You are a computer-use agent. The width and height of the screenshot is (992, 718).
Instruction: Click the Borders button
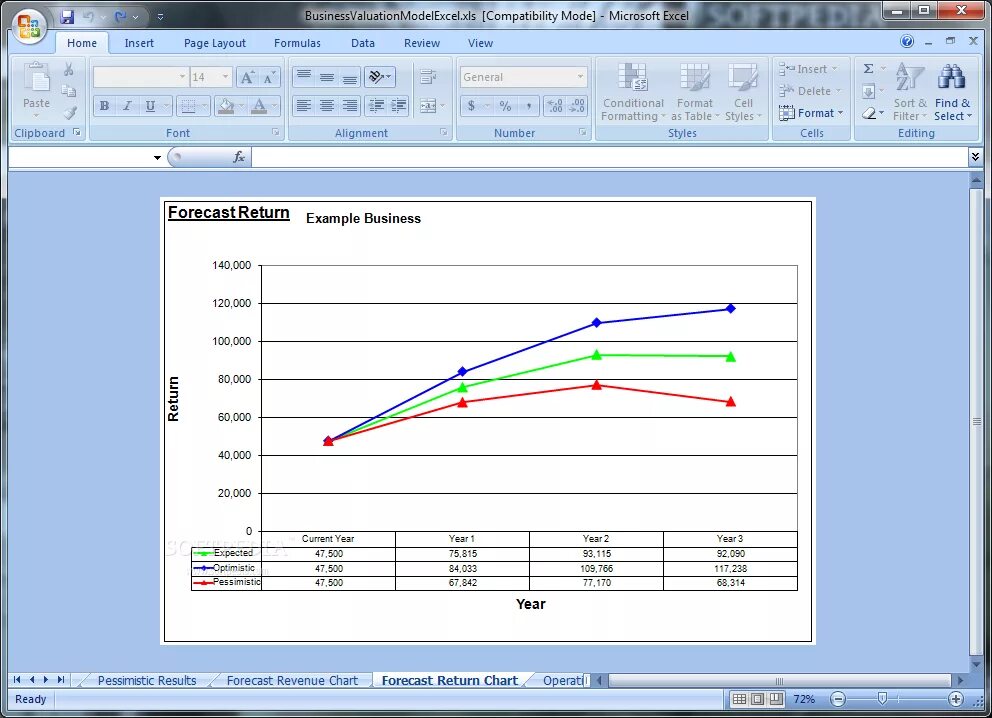pyautogui.click(x=188, y=106)
